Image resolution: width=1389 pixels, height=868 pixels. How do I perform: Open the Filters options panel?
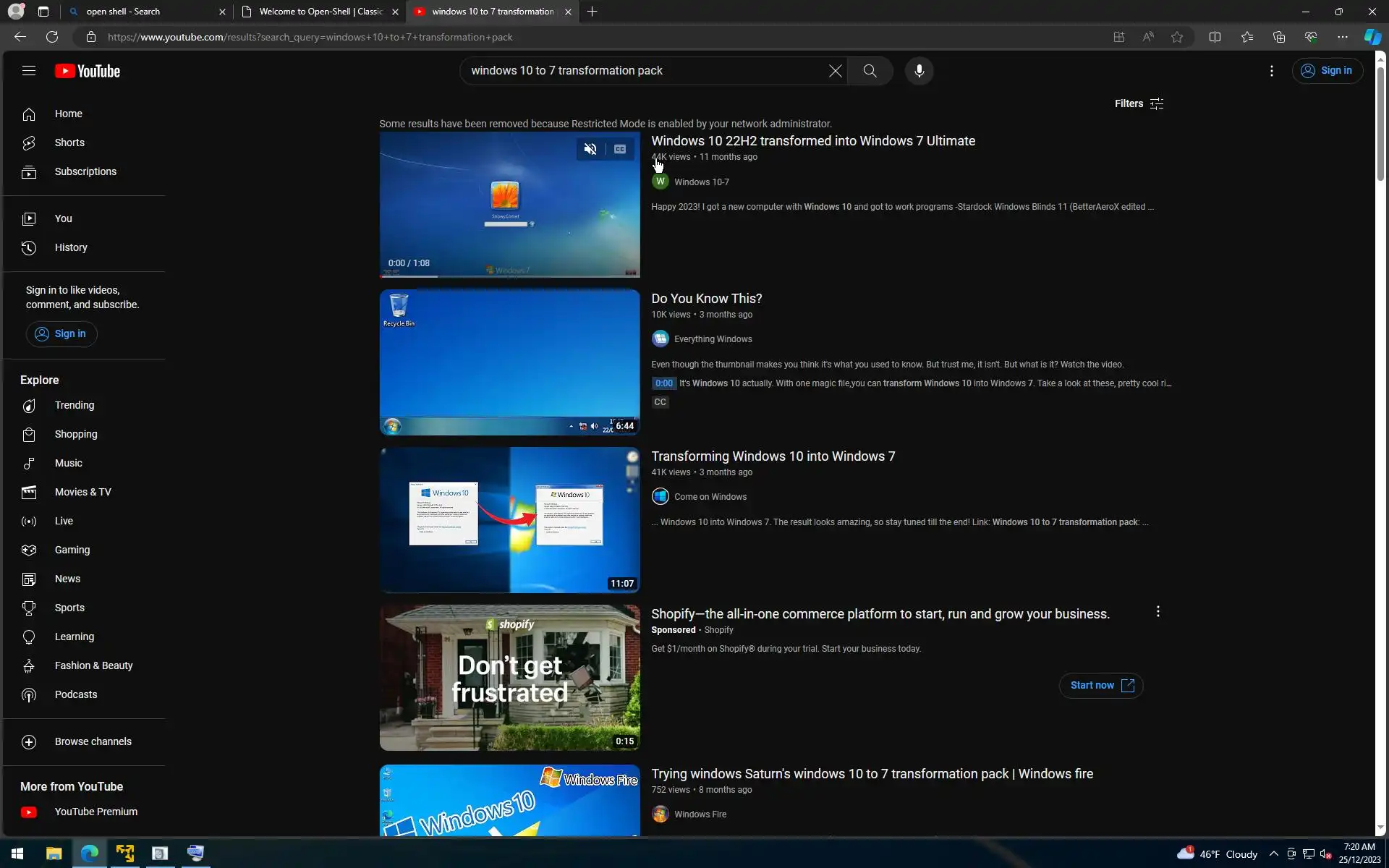[x=1139, y=103]
